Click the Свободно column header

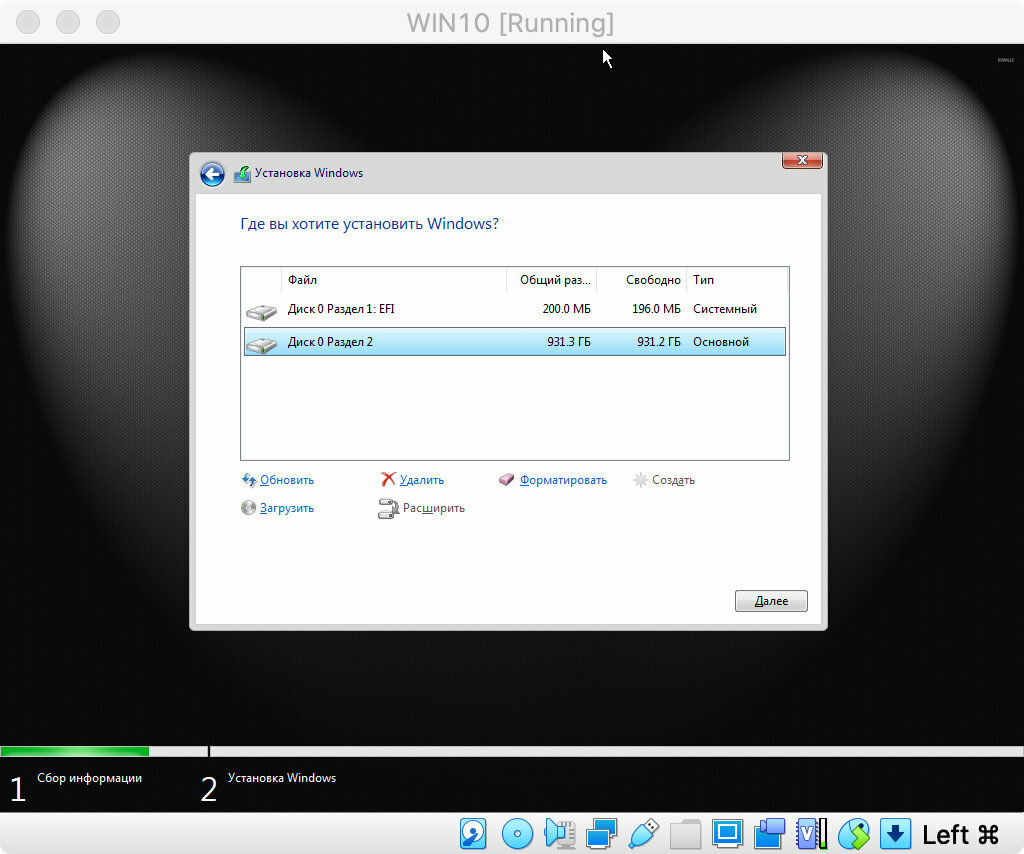tap(641, 279)
